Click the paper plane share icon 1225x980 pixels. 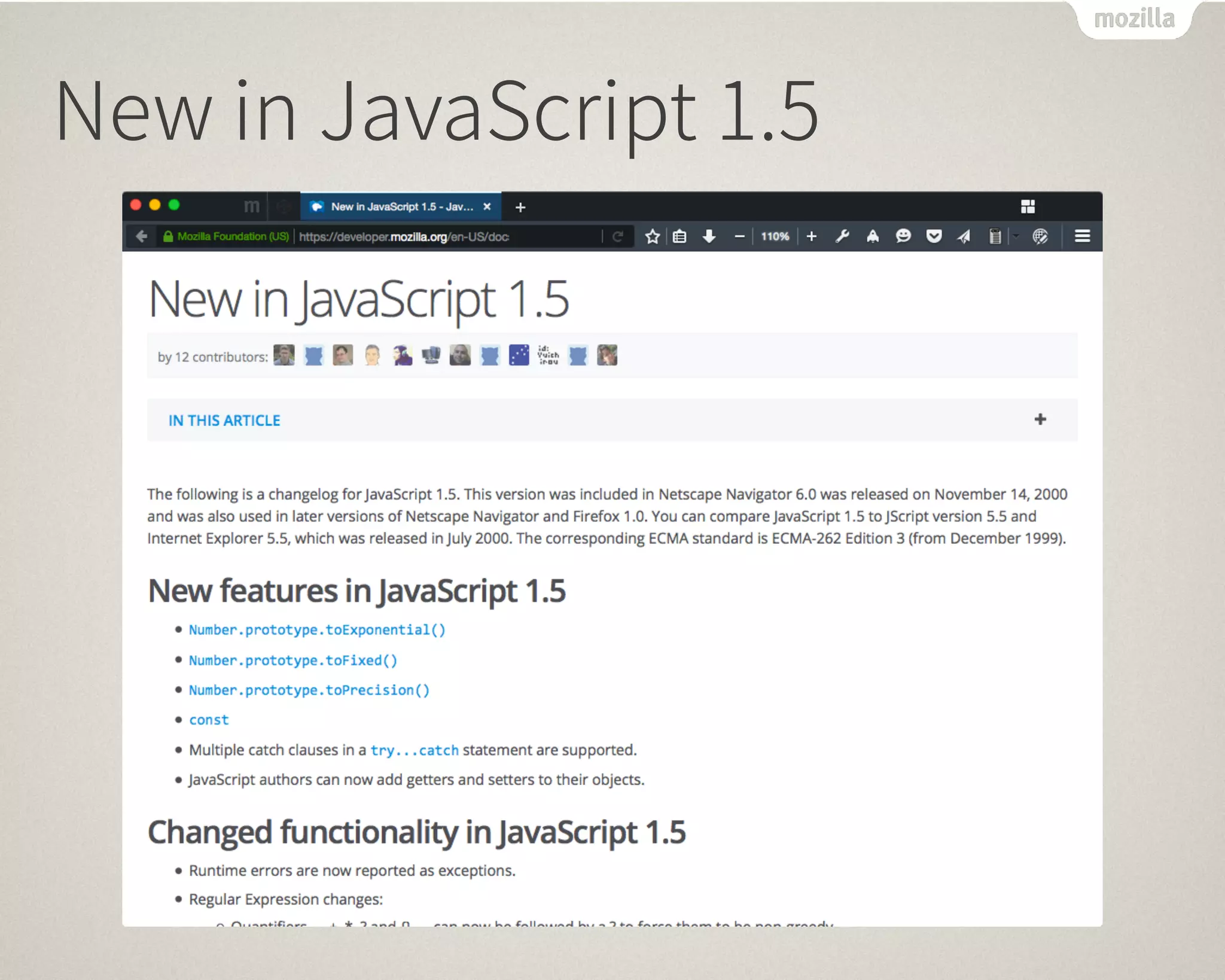point(964,236)
